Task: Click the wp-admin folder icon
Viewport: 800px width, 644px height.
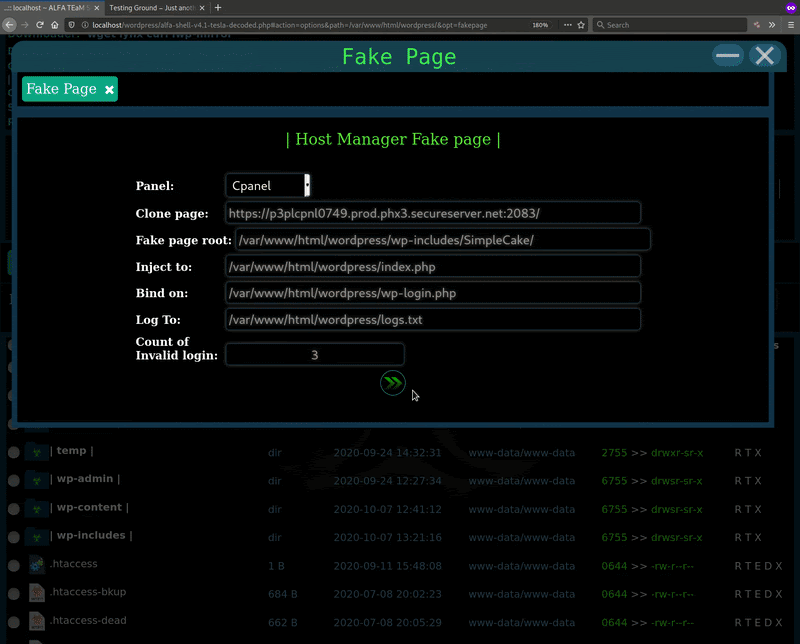Action: click(x=36, y=480)
